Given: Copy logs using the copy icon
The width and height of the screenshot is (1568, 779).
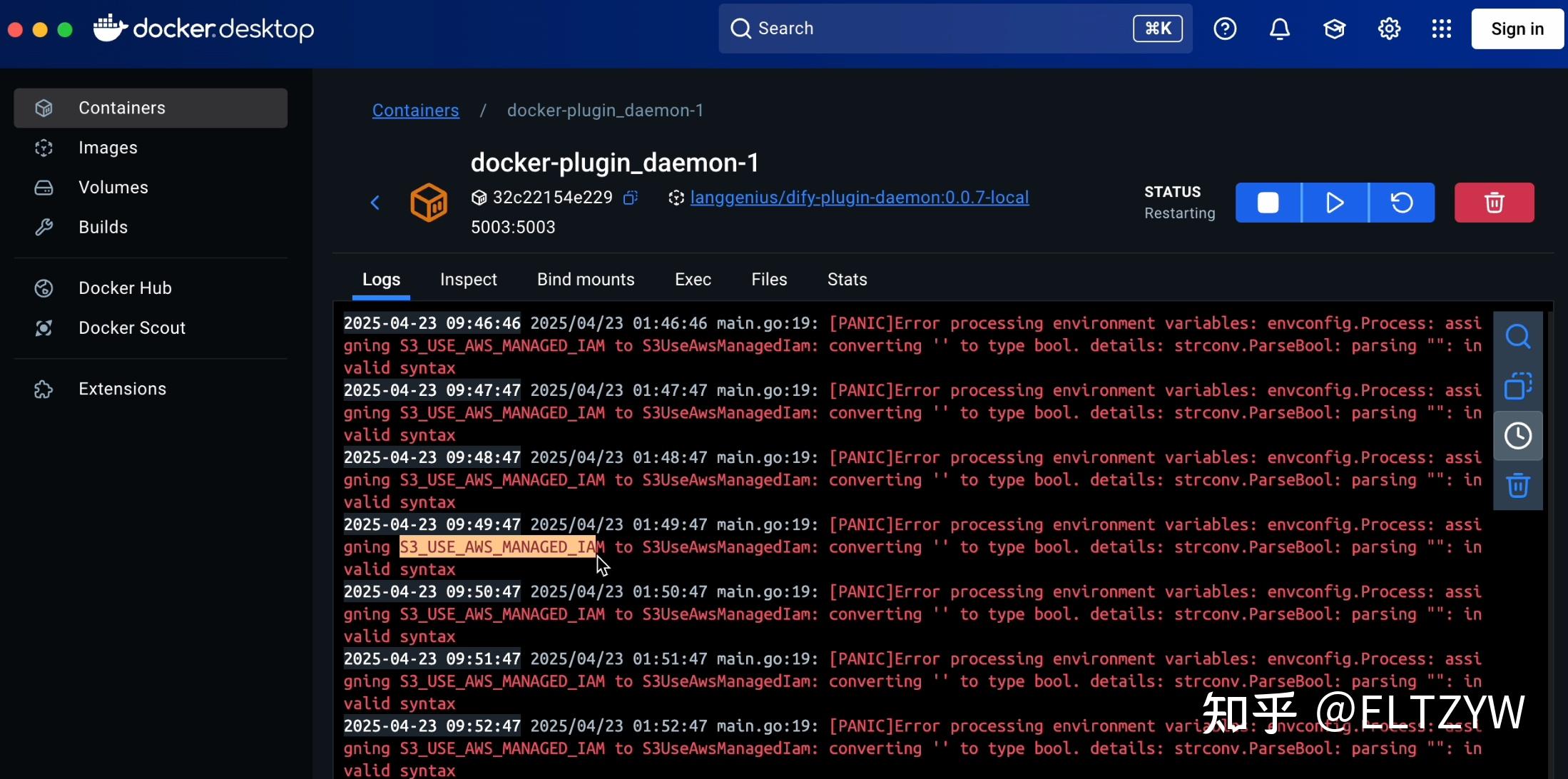Looking at the screenshot, I should point(1518,385).
